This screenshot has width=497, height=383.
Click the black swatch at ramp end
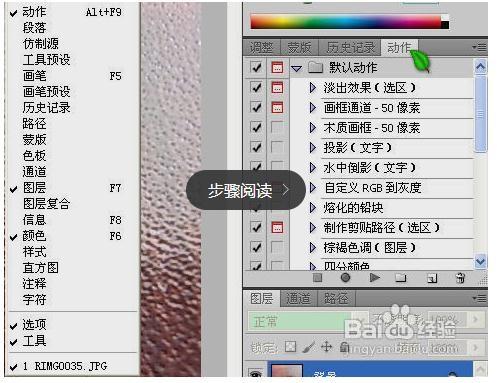(445, 25)
